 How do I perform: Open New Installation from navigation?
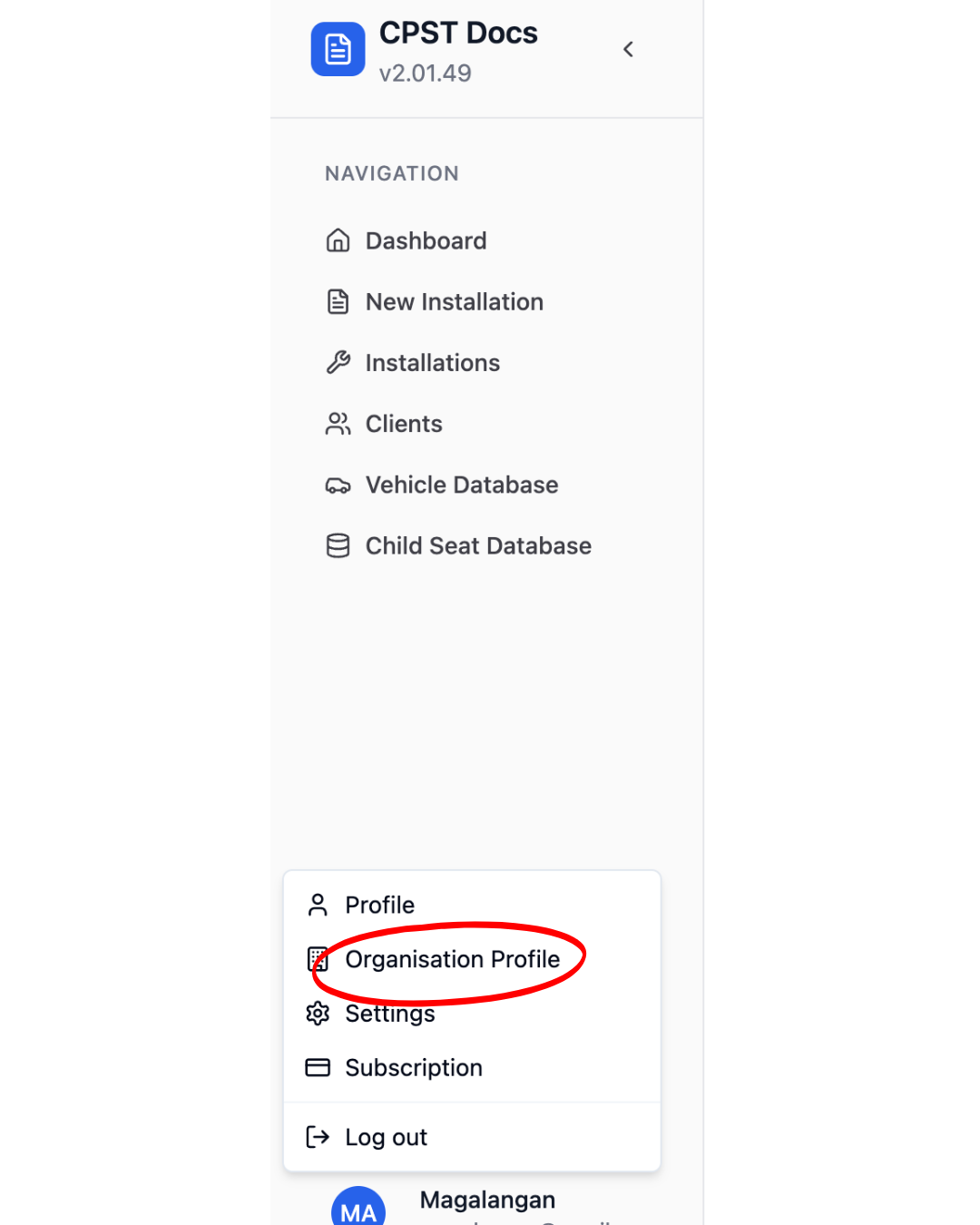tap(454, 302)
